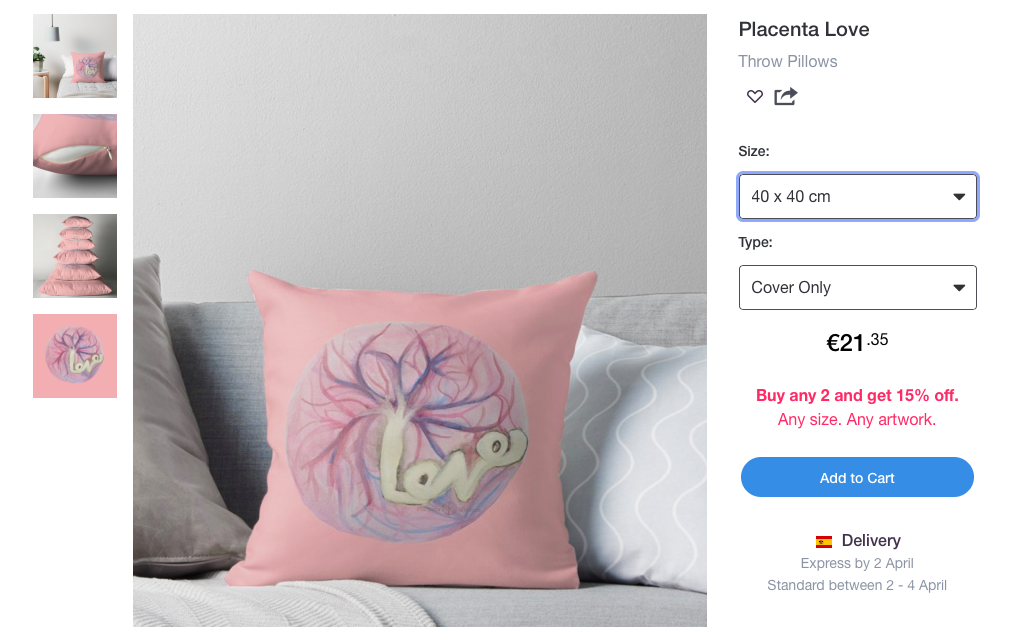Click the €21.35 price text
Viewport: 1019px width, 627px height.
(x=857, y=342)
